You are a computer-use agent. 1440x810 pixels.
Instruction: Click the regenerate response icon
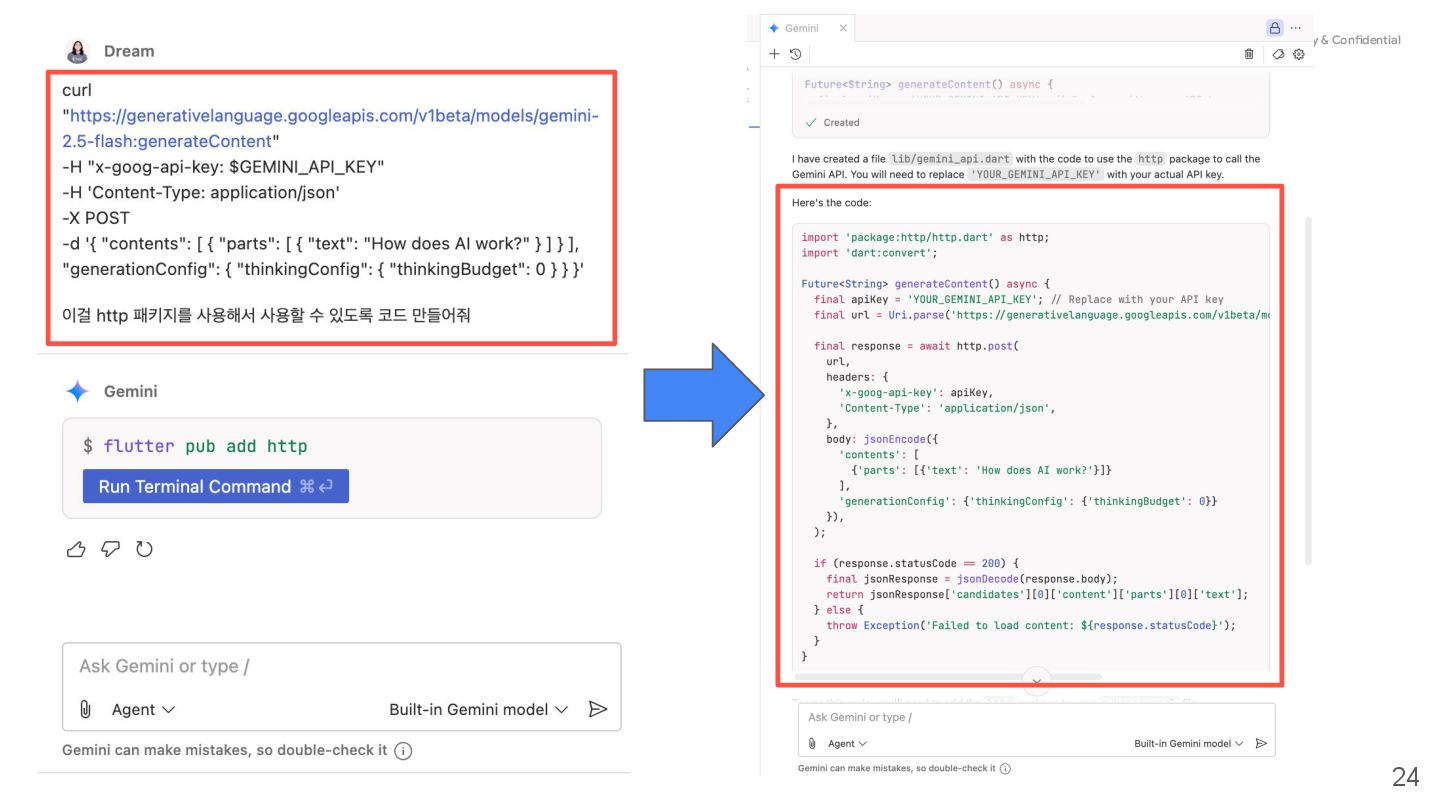(x=144, y=549)
